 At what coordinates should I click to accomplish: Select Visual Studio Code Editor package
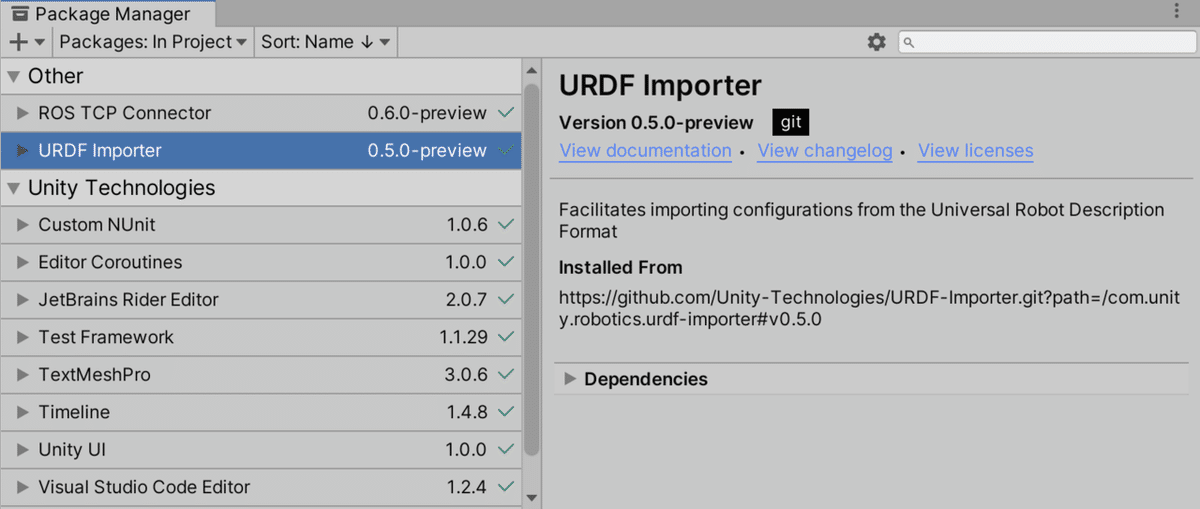point(261,487)
